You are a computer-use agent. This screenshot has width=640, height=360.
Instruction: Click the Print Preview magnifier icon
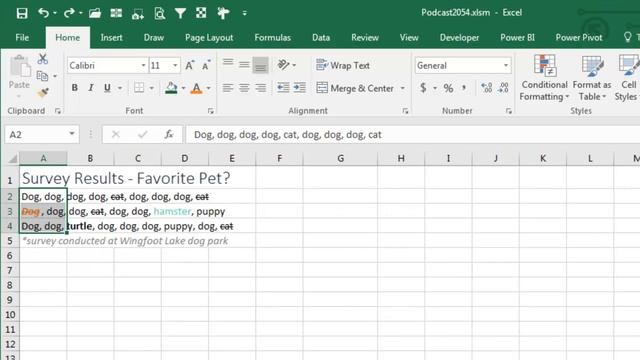[x=160, y=13]
